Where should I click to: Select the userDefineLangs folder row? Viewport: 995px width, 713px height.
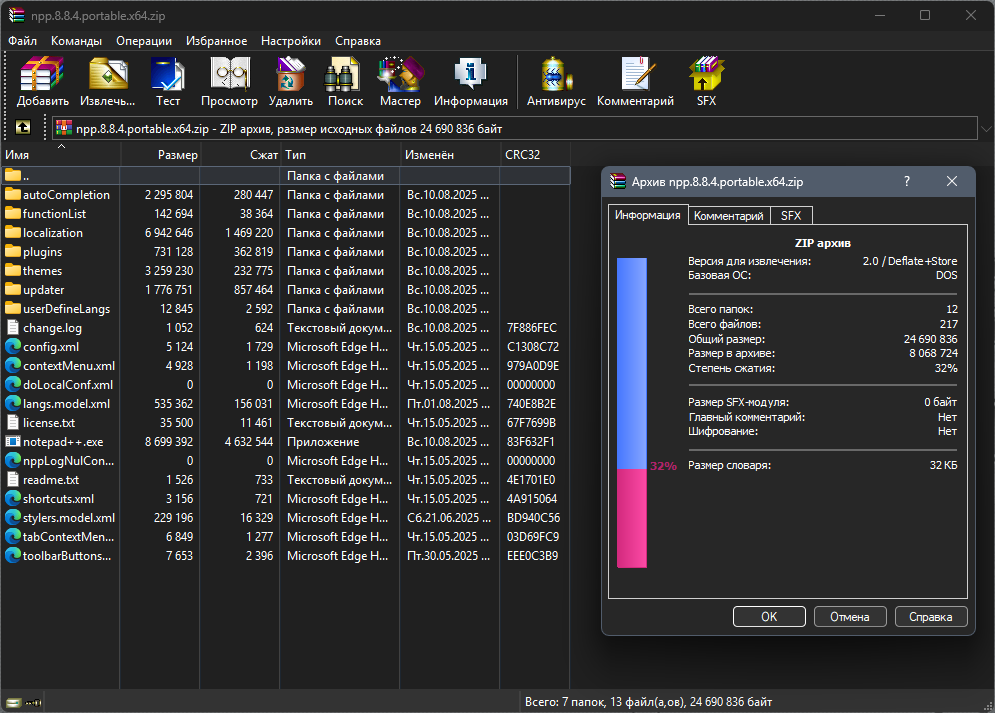pos(286,308)
